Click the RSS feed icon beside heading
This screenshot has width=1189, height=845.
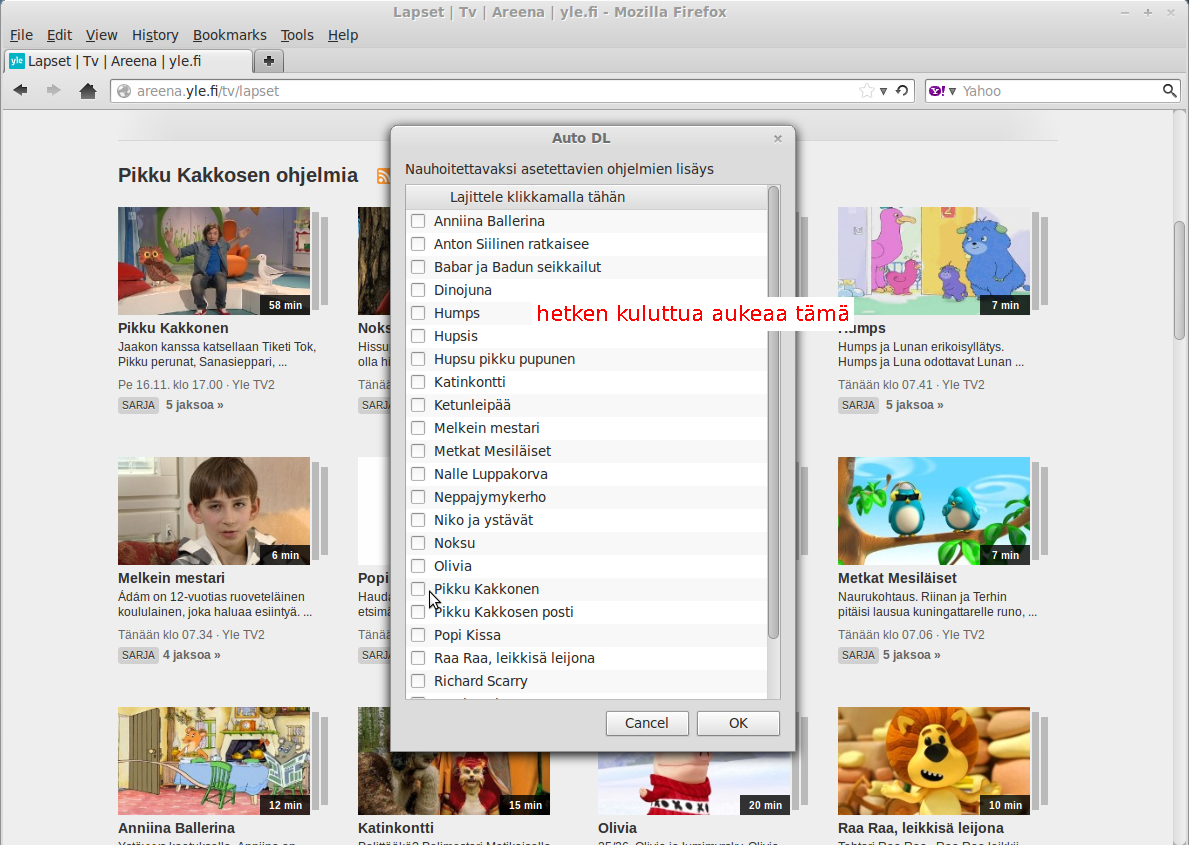point(383,176)
